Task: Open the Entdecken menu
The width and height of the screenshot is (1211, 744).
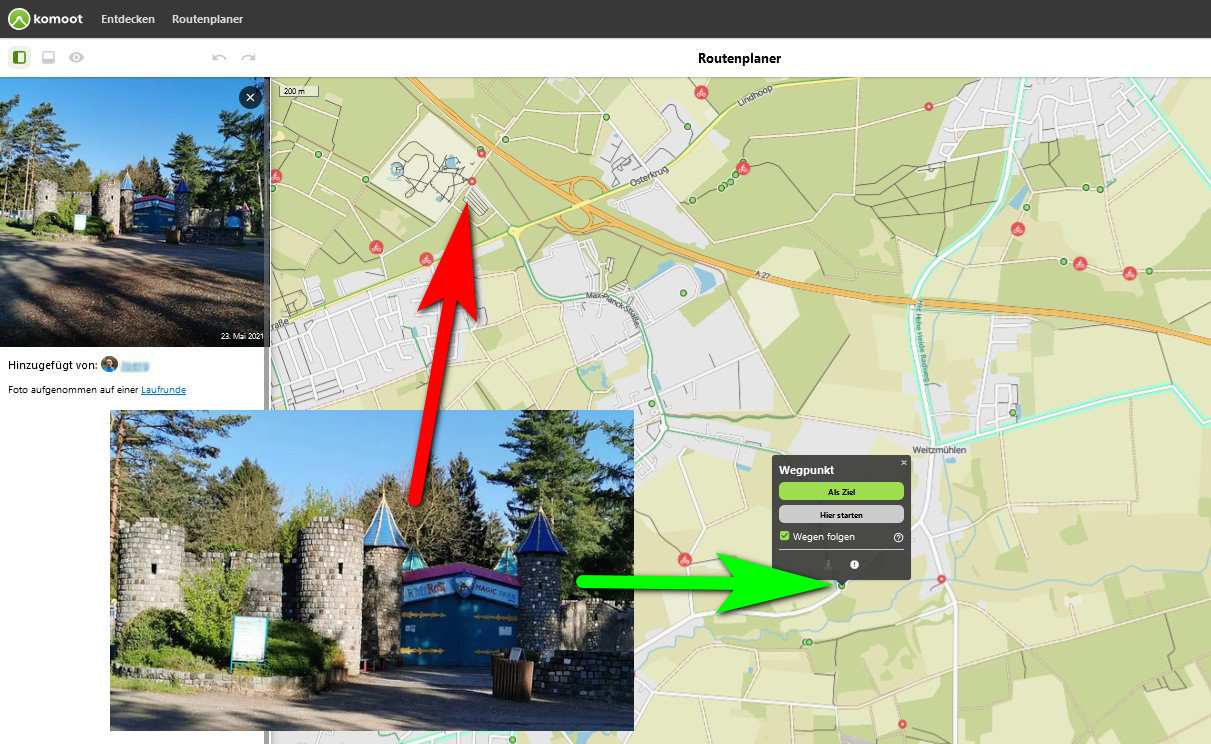Action: (x=128, y=19)
